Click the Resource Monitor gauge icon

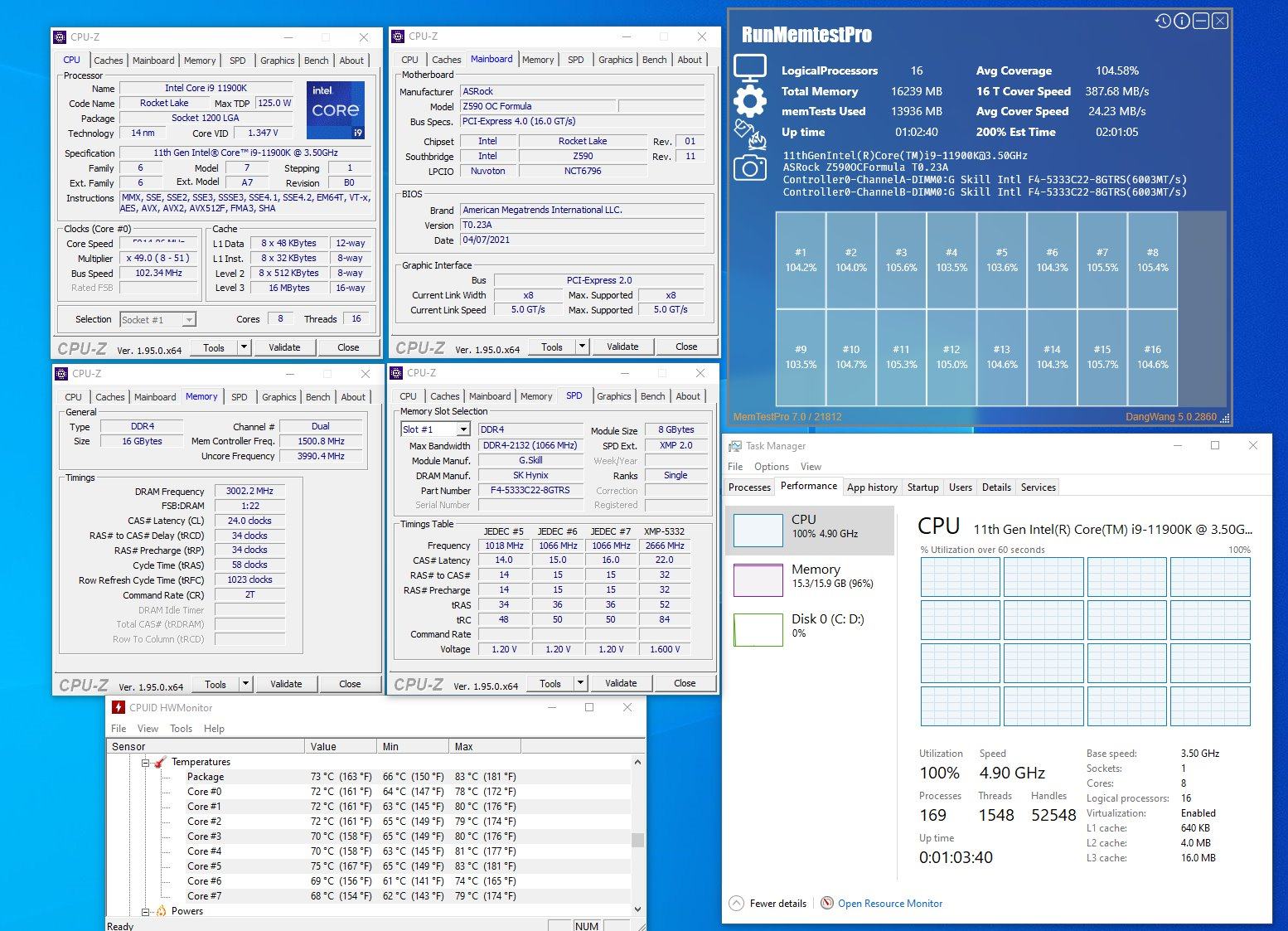click(826, 903)
